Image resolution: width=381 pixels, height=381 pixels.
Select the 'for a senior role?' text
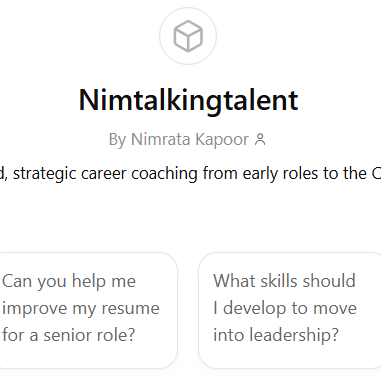69,335
